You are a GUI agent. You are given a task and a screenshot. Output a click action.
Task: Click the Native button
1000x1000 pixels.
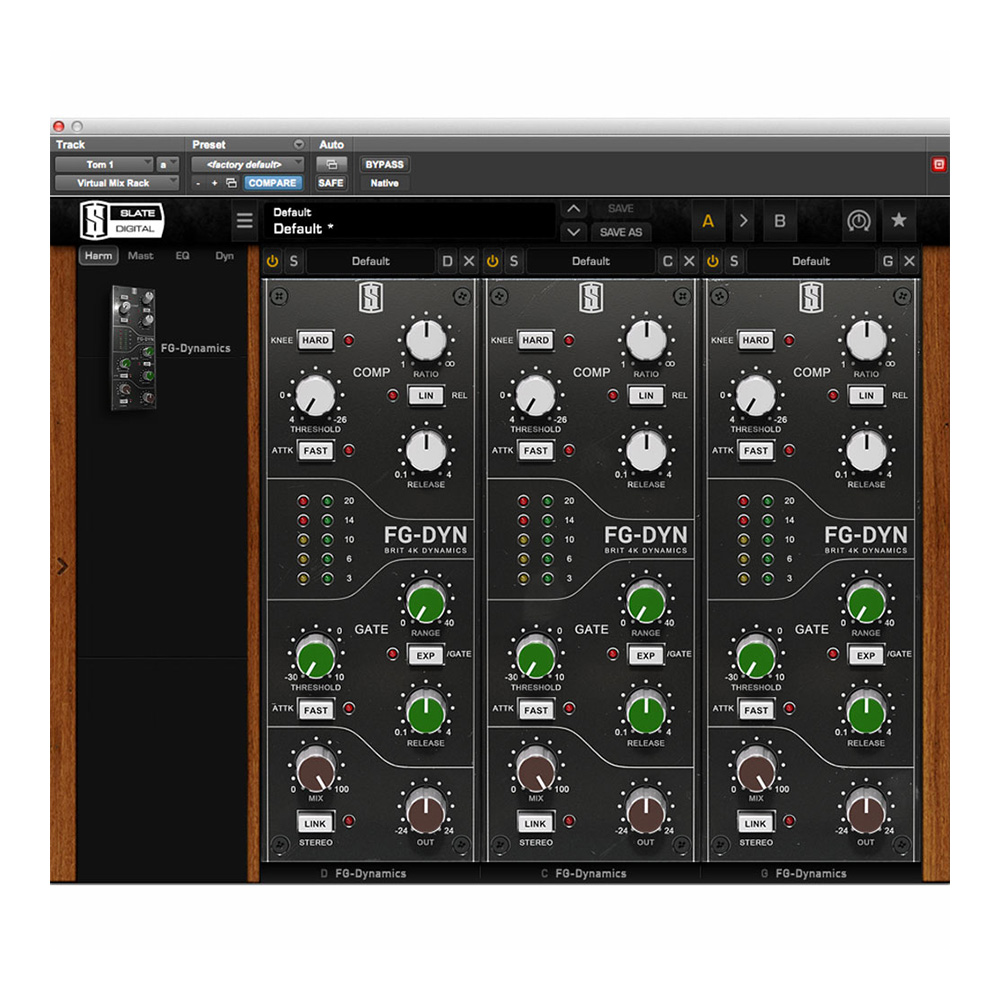click(385, 183)
